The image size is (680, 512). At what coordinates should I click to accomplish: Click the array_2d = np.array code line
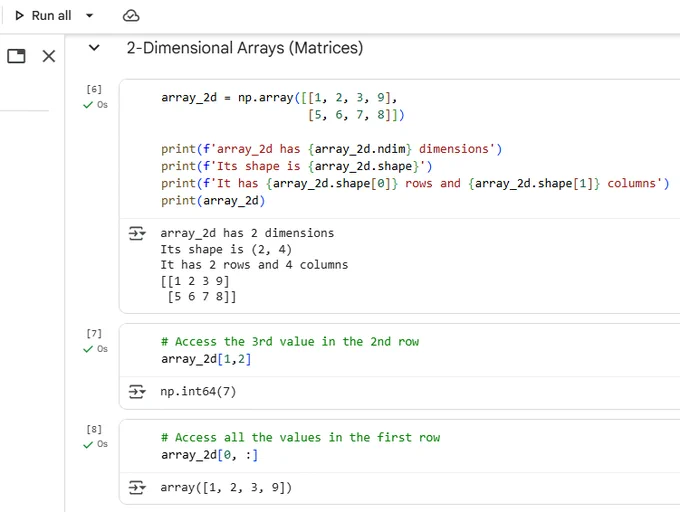[279, 98]
